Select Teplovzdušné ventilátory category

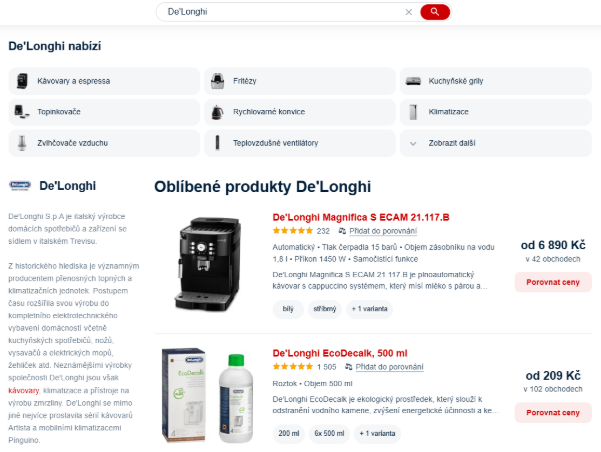tap(300, 143)
